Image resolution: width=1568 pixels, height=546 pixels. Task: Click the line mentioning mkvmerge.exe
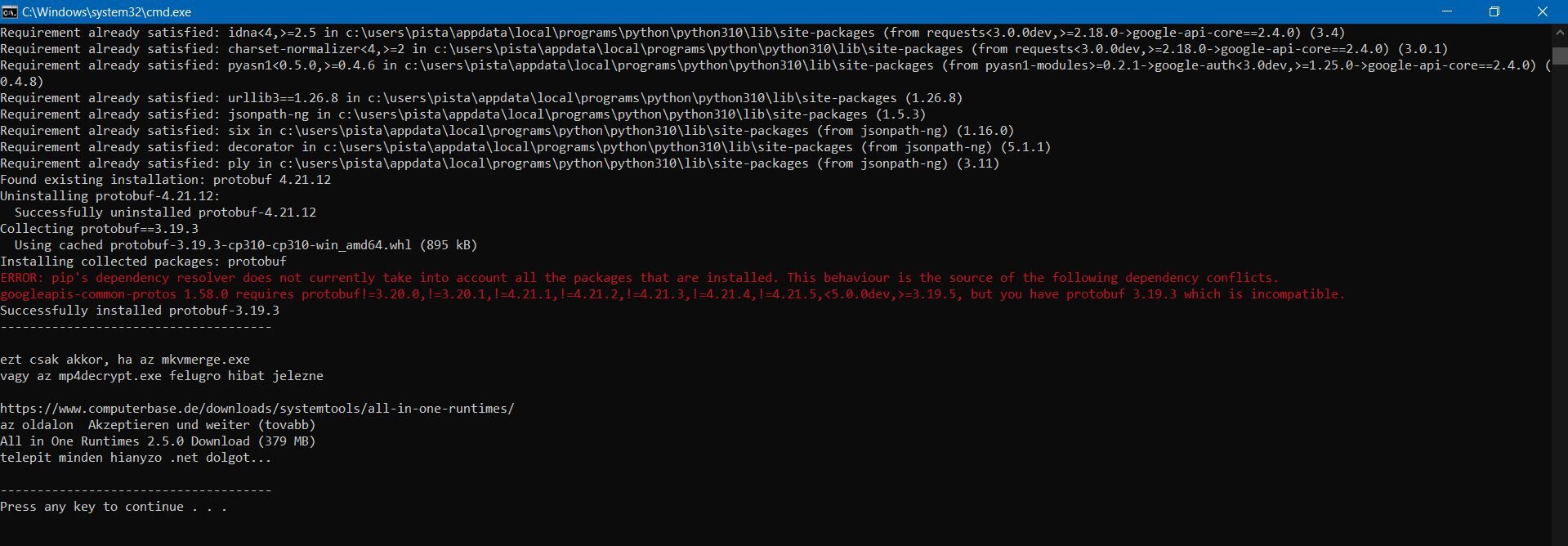(125, 360)
